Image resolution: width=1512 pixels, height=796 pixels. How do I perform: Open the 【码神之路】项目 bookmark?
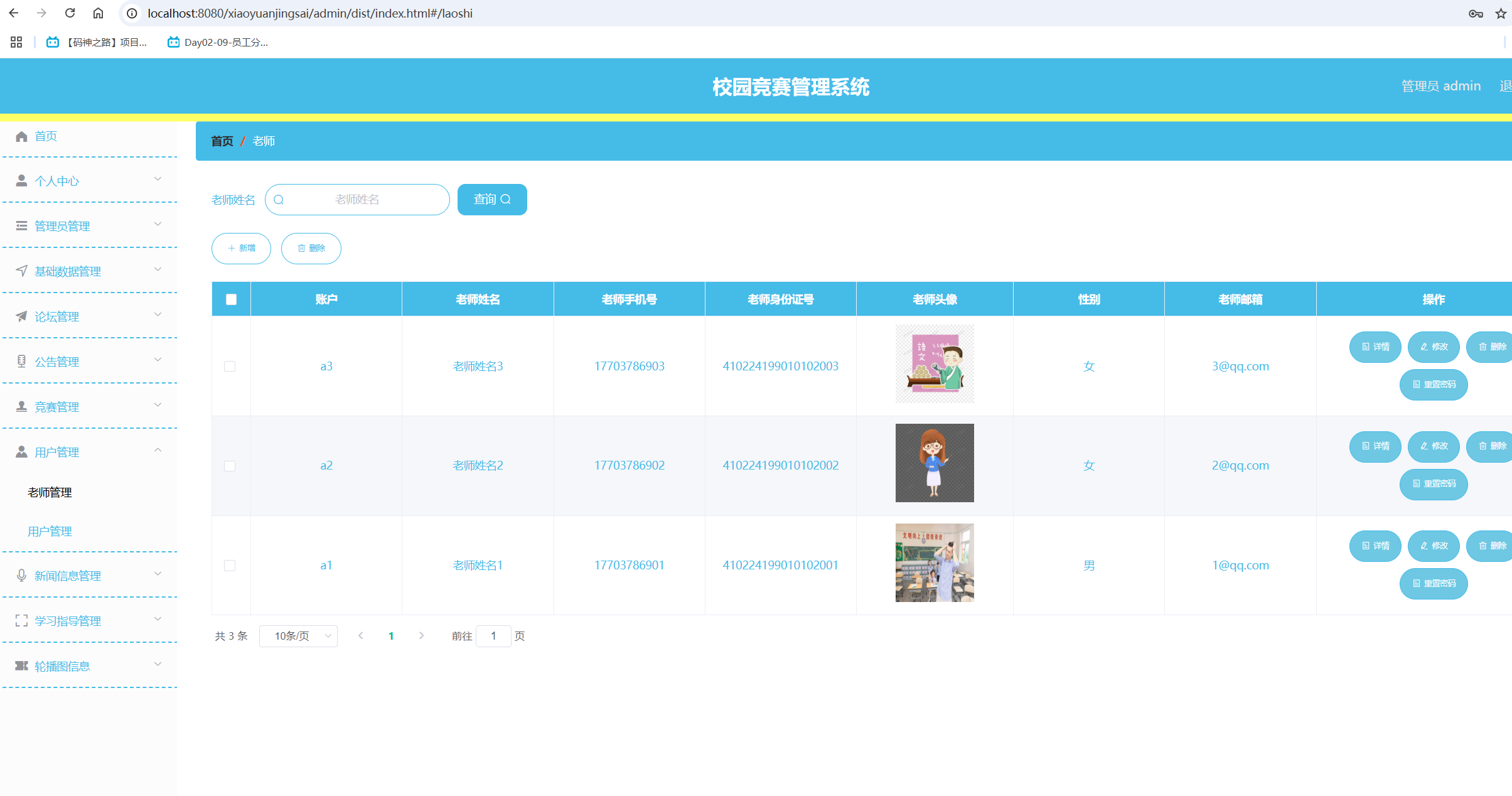tap(97, 42)
